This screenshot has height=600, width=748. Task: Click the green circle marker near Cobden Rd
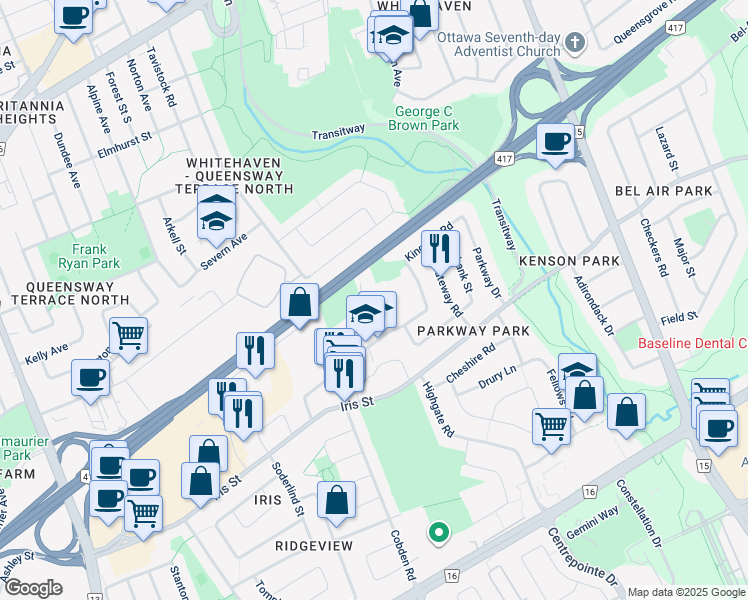pos(436,533)
